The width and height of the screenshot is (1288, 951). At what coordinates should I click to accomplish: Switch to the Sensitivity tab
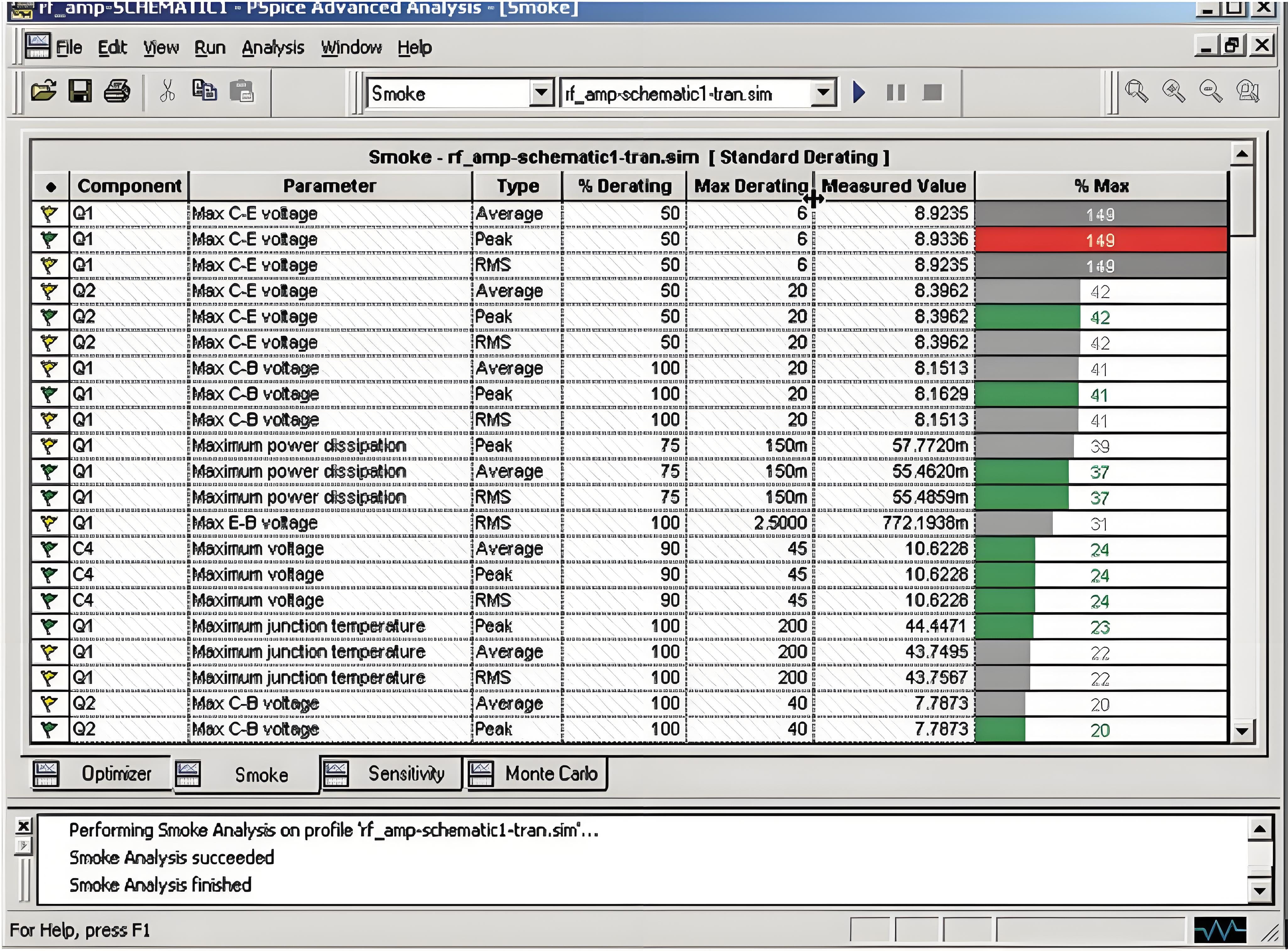click(x=391, y=774)
